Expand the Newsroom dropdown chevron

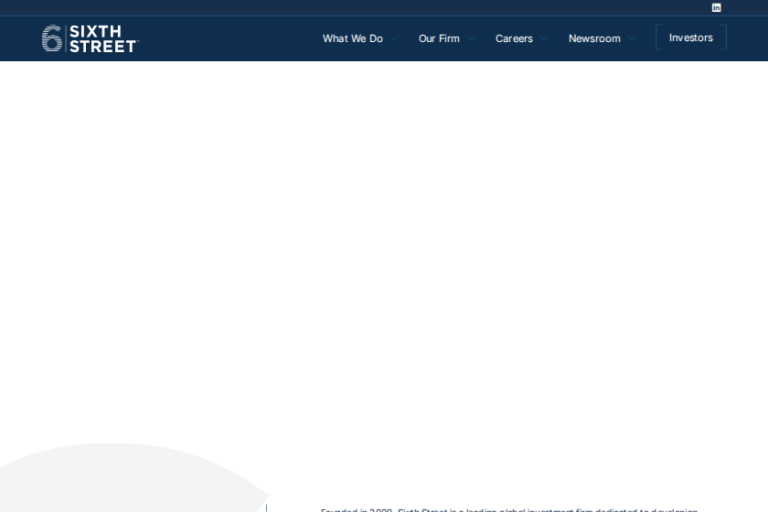pos(632,39)
